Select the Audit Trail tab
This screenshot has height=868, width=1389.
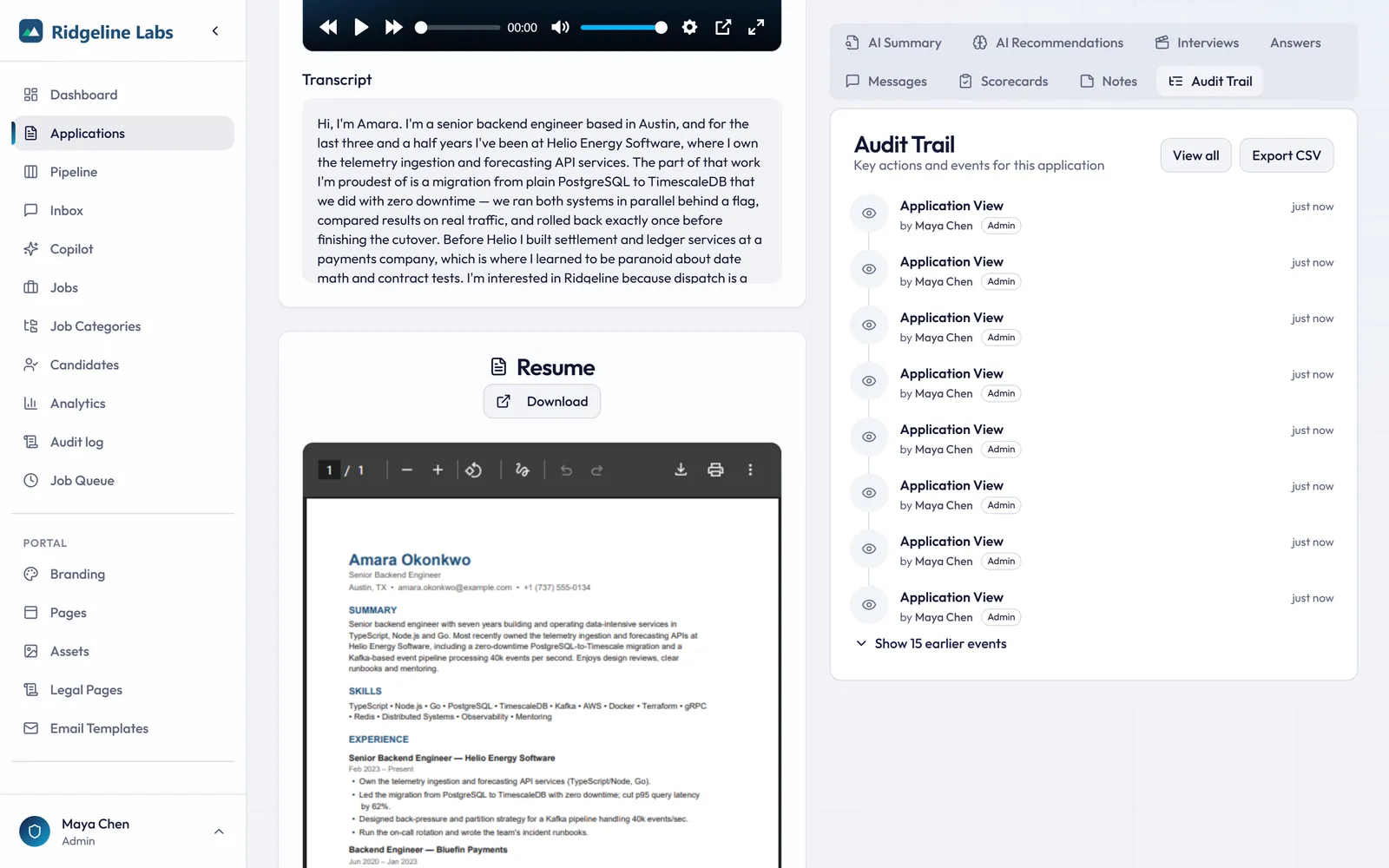click(x=1210, y=81)
